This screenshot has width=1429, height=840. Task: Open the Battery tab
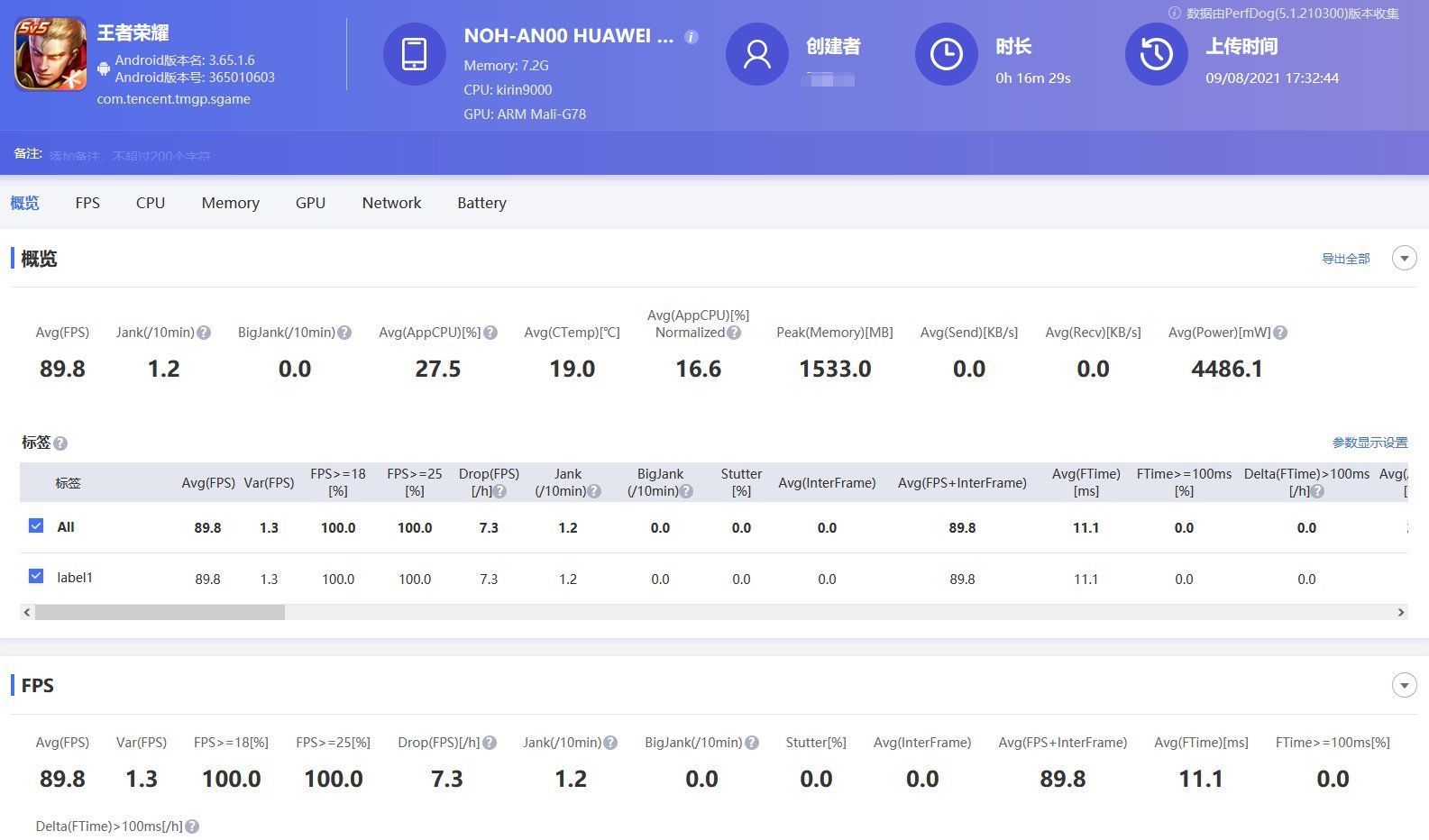coord(481,203)
